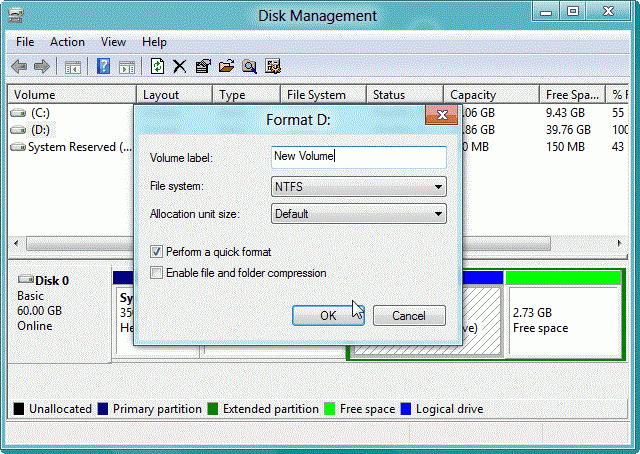Click the Refresh toolbar icon
Viewport: 640px width, 454px height.
click(157, 66)
